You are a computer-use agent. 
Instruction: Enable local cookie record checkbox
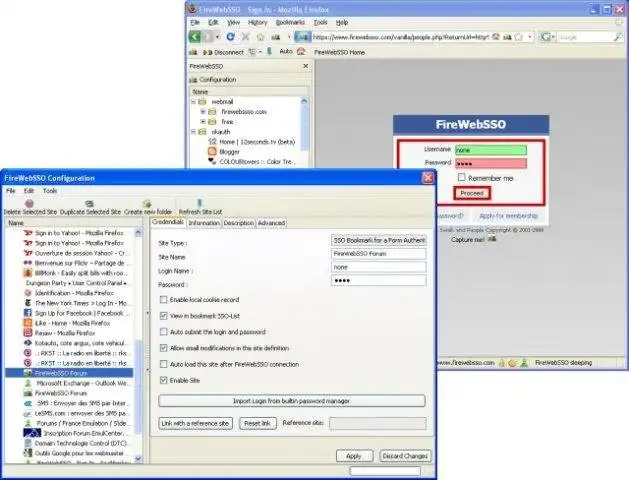coord(163,300)
